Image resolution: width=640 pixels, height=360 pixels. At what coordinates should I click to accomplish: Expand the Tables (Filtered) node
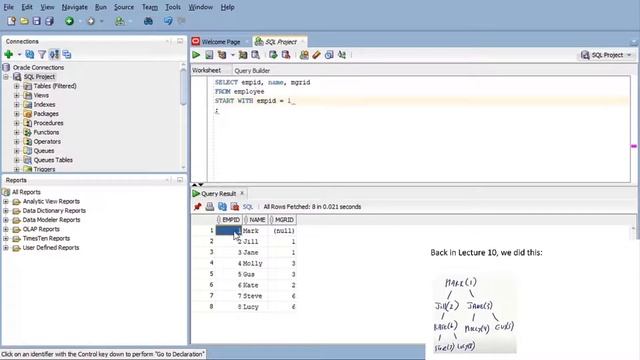(16, 86)
